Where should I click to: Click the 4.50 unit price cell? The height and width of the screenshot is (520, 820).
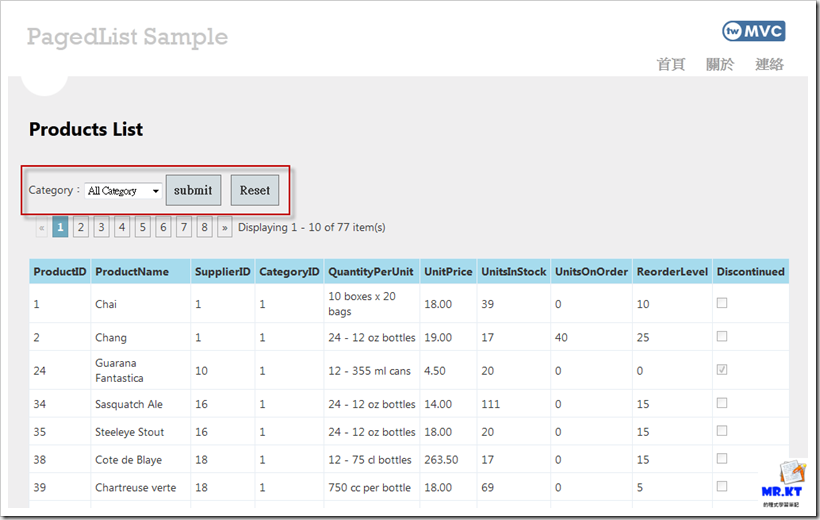coord(448,370)
